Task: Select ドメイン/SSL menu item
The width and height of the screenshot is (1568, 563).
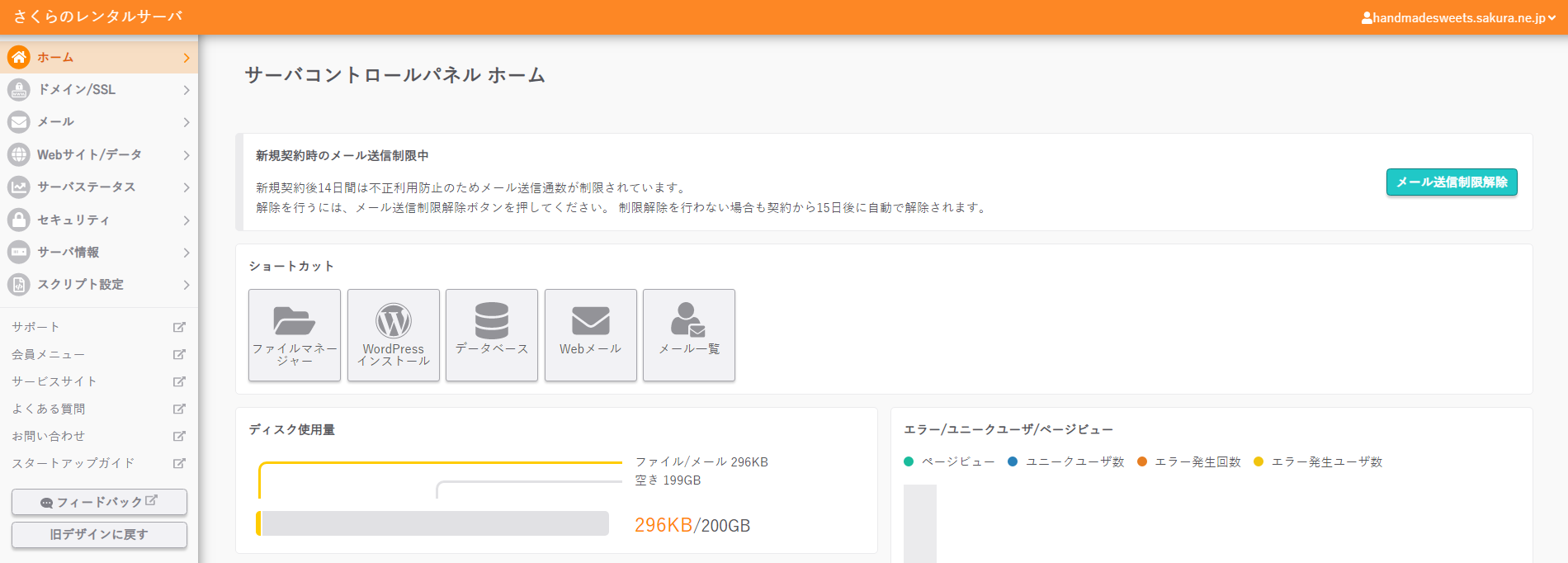Action: (99, 89)
